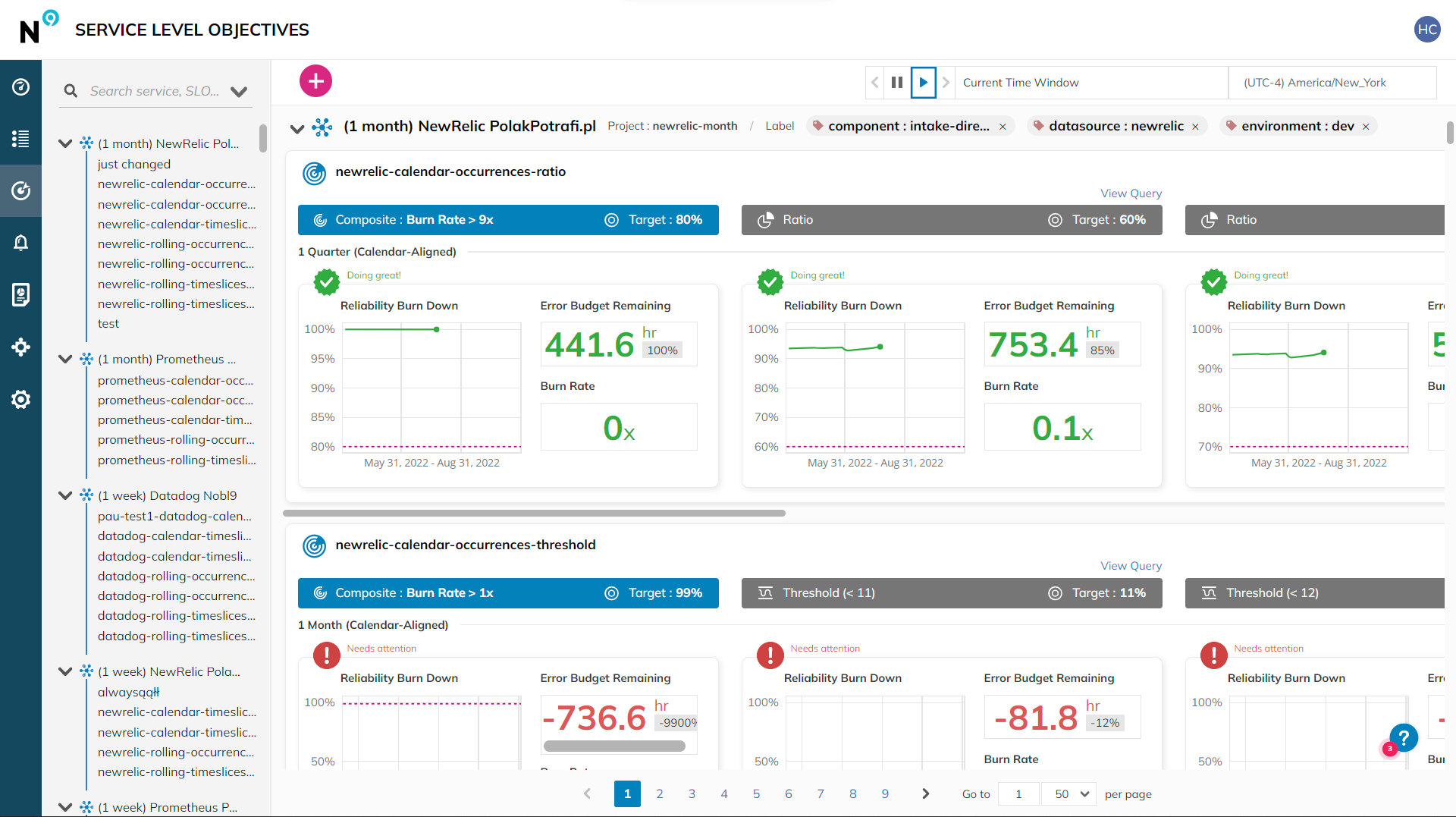Click View Query for occurrences-ratio SLO

click(1131, 193)
